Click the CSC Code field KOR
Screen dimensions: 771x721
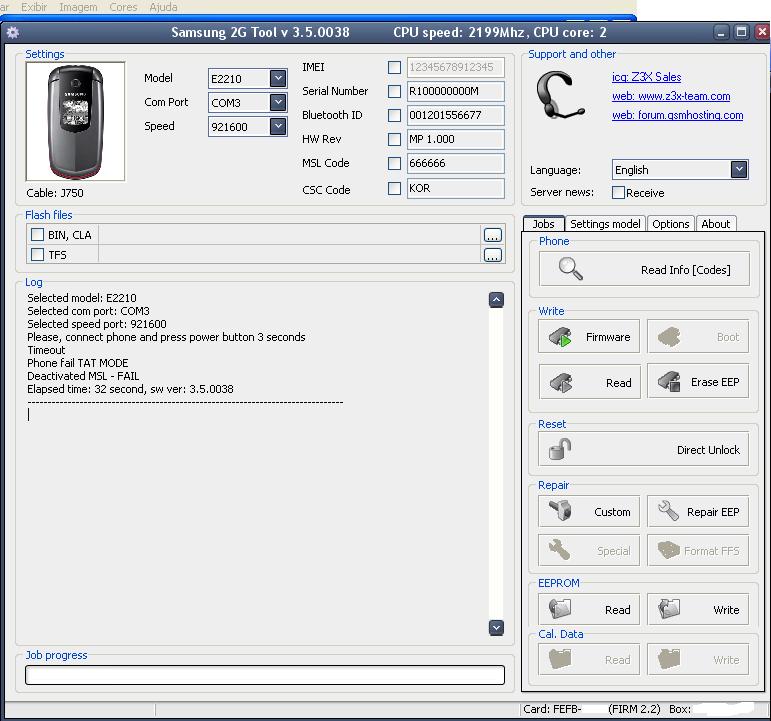(455, 188)
